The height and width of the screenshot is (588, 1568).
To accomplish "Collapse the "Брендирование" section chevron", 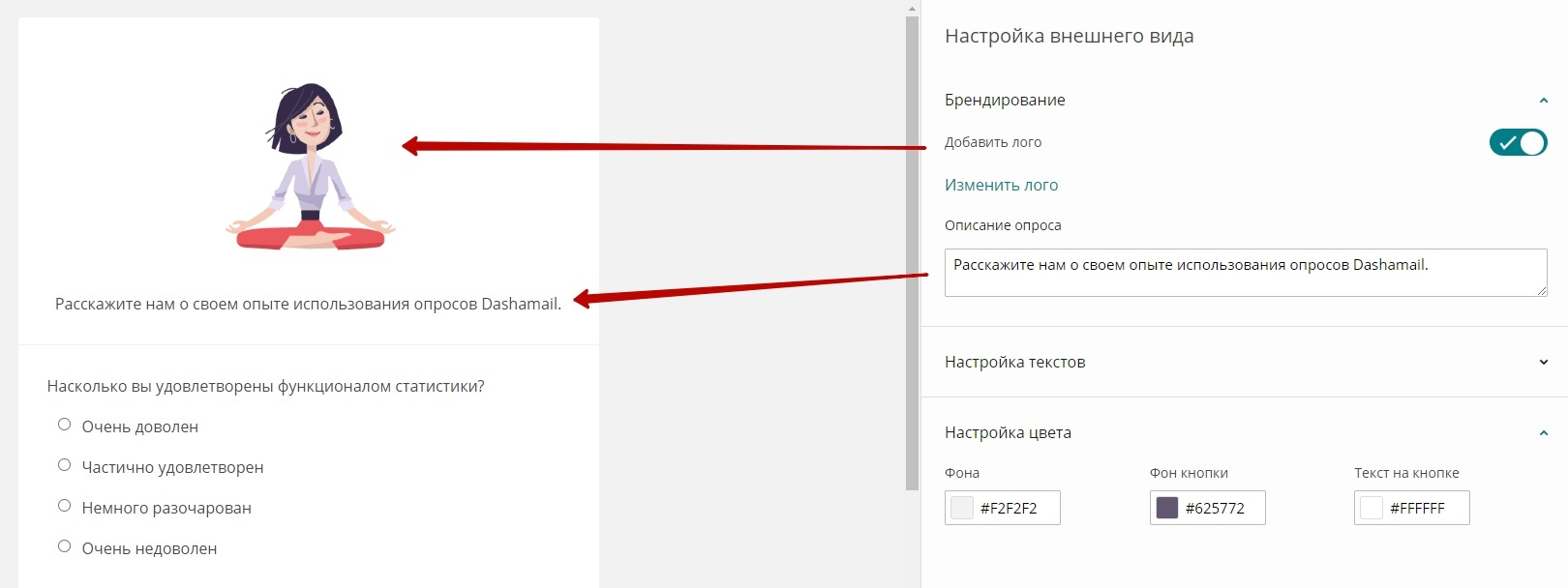I will tap(1543, 101).
